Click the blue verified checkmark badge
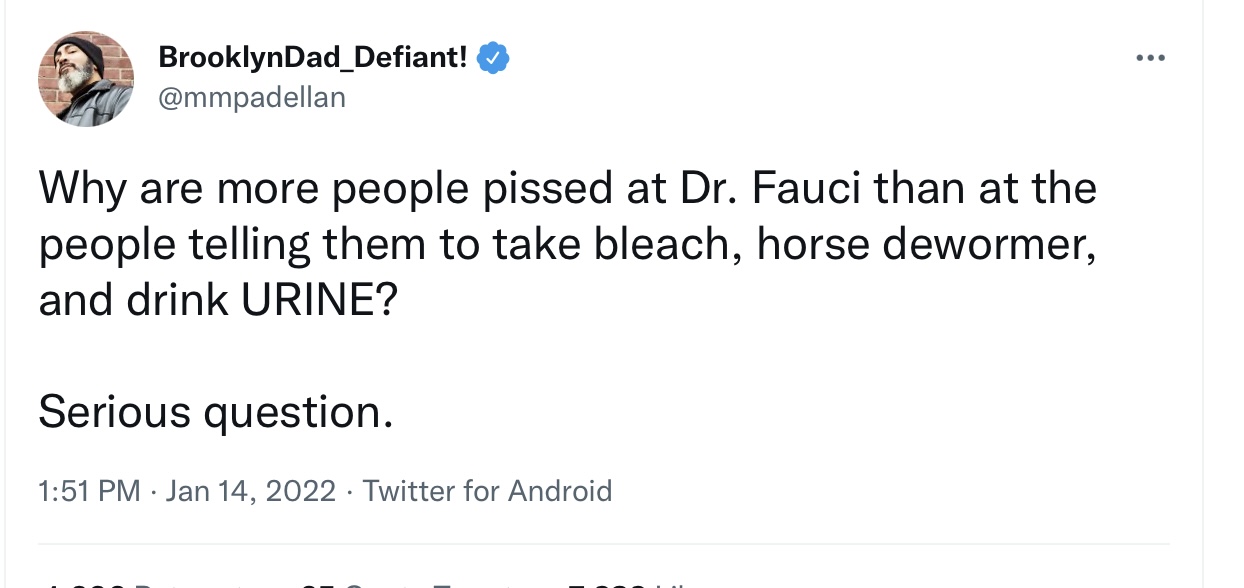Viewport: 1244px width, 588px height. click(x=492, y=59)
